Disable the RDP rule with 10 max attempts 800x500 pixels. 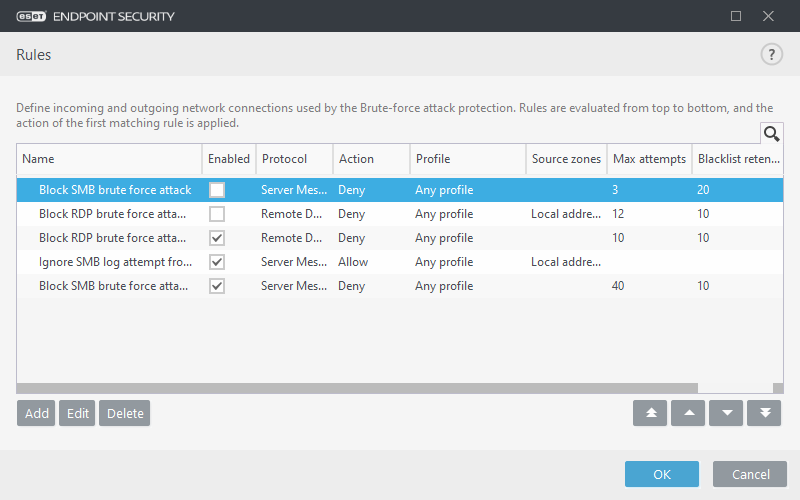tap(217, 238)
